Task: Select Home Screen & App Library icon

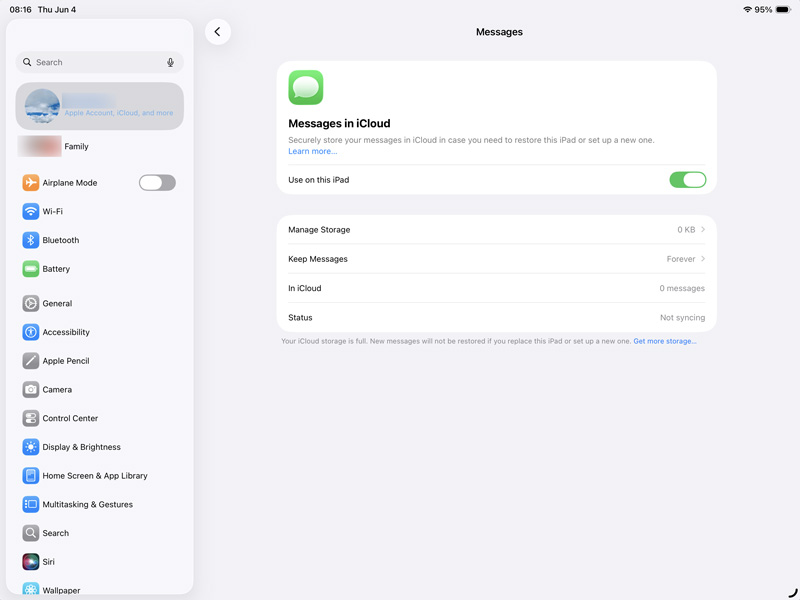Action: point(31,476)
